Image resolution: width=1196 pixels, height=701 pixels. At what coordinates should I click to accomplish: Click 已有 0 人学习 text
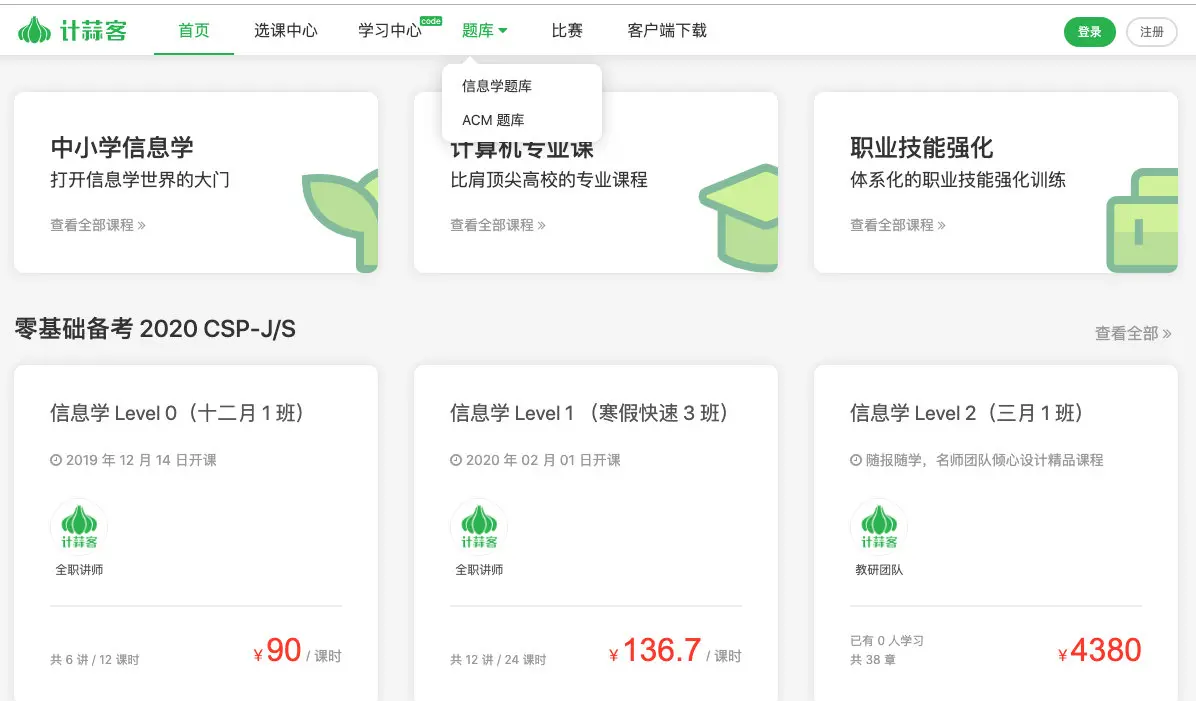point(886,641)
